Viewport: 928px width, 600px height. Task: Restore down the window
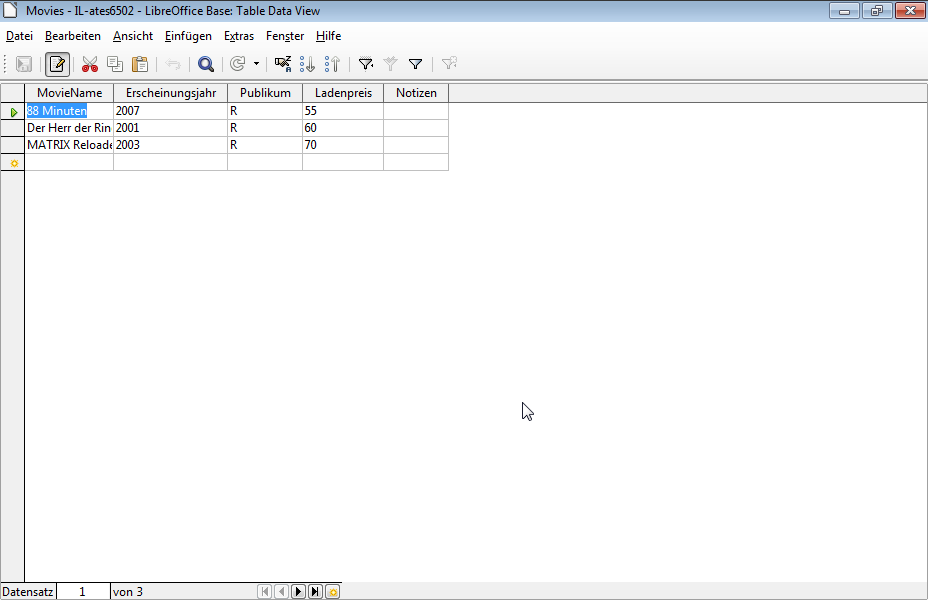pyautogui.click(x=877, y=11)
